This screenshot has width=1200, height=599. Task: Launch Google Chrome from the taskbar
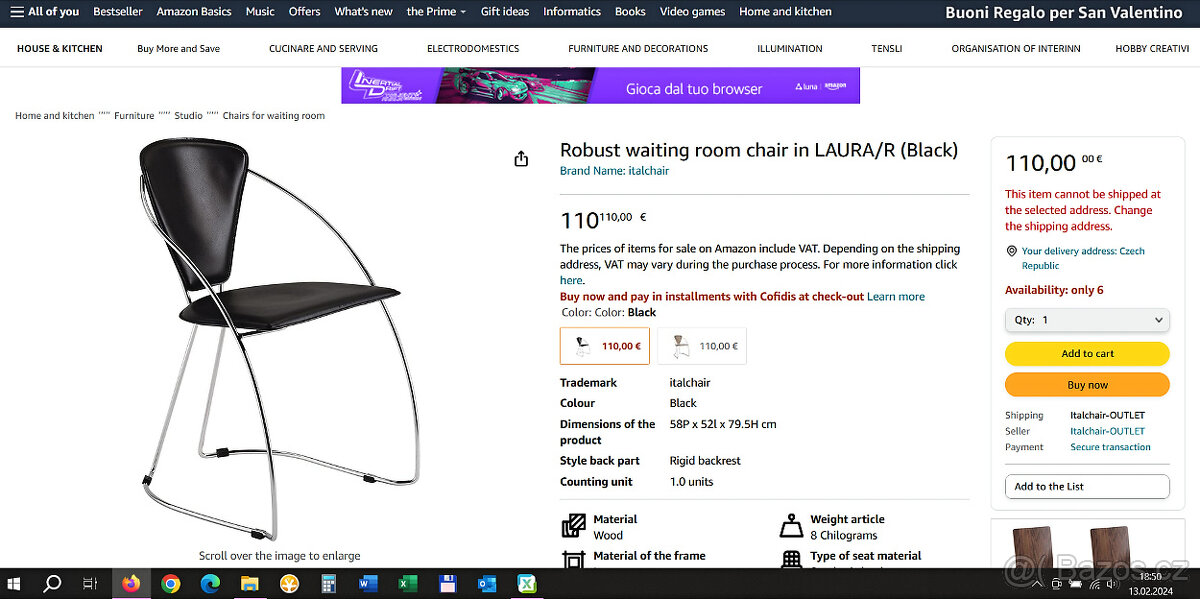pos(170,584)
